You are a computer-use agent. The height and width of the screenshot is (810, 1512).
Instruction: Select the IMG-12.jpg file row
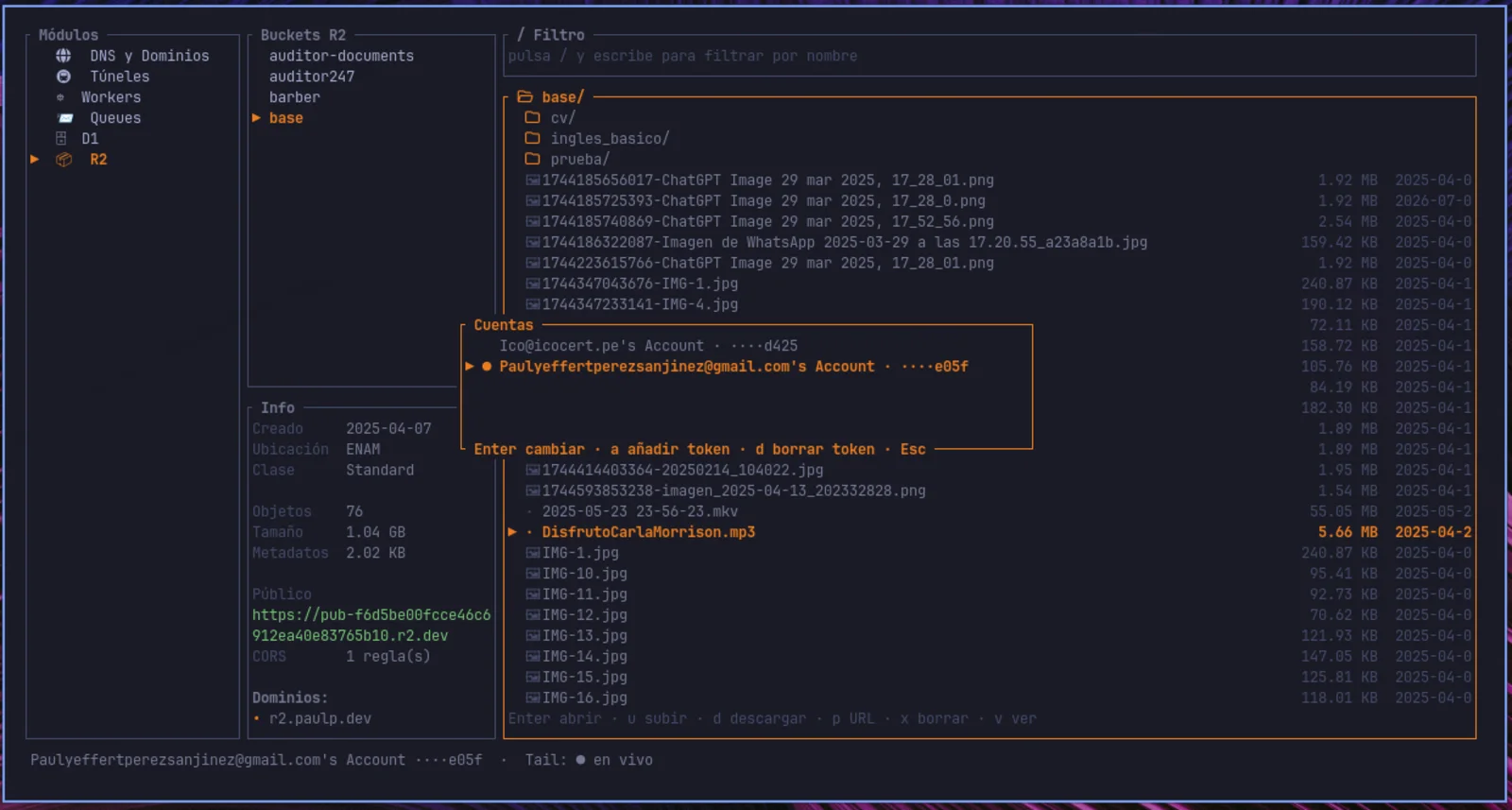(989, 615)
